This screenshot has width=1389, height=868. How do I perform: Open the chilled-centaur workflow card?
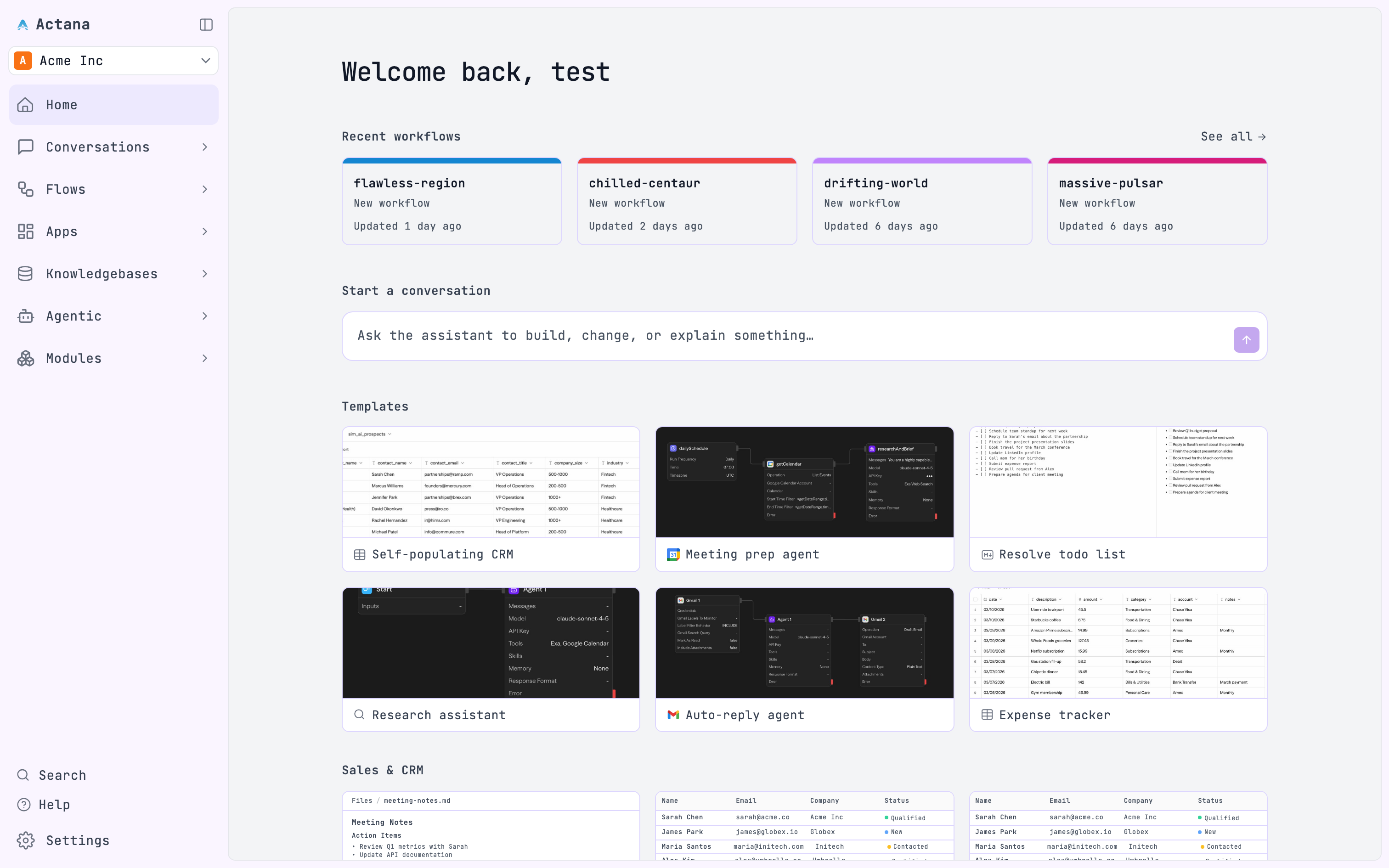(687, 202)
